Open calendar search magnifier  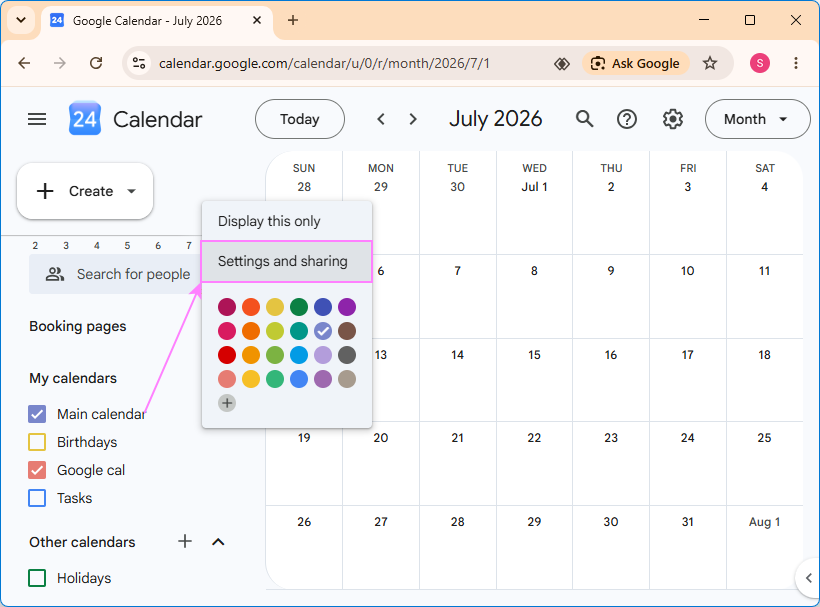[585, 119]
